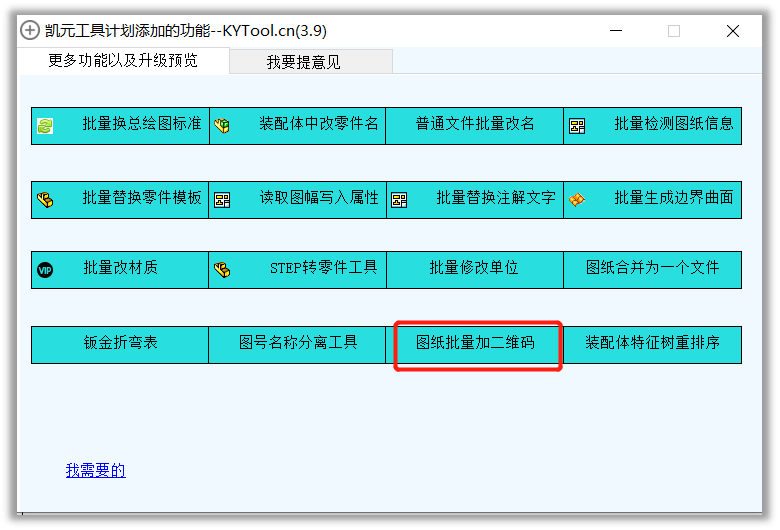Image resolution: width=780 pixels, height=530 pixels.
Task: Click the VIP badge icon beside 批量改材质
Action: [x=45, y=270]
